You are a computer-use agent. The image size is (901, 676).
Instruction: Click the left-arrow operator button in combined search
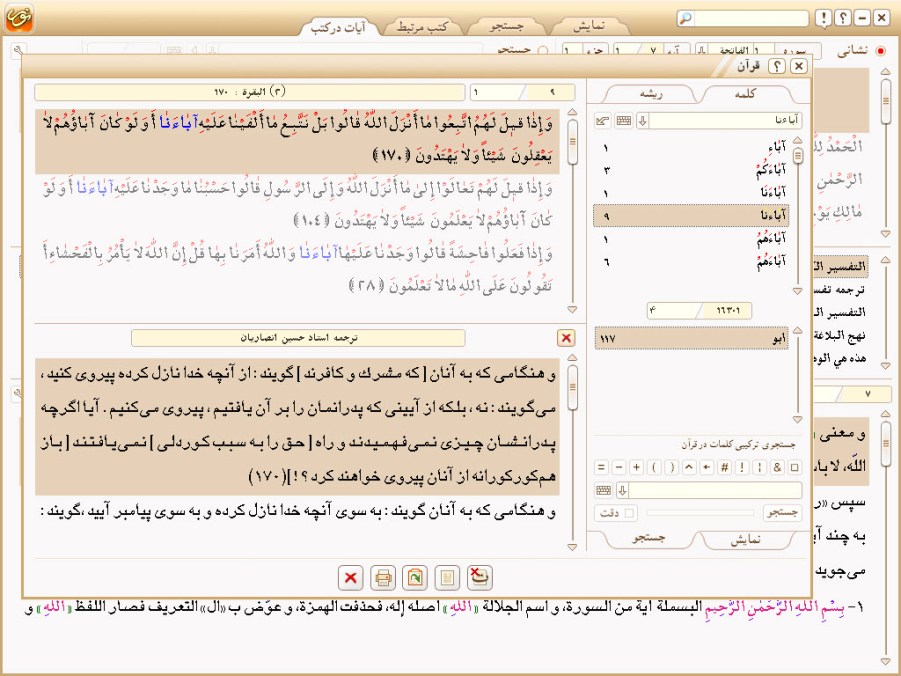(x=707, y=467)
